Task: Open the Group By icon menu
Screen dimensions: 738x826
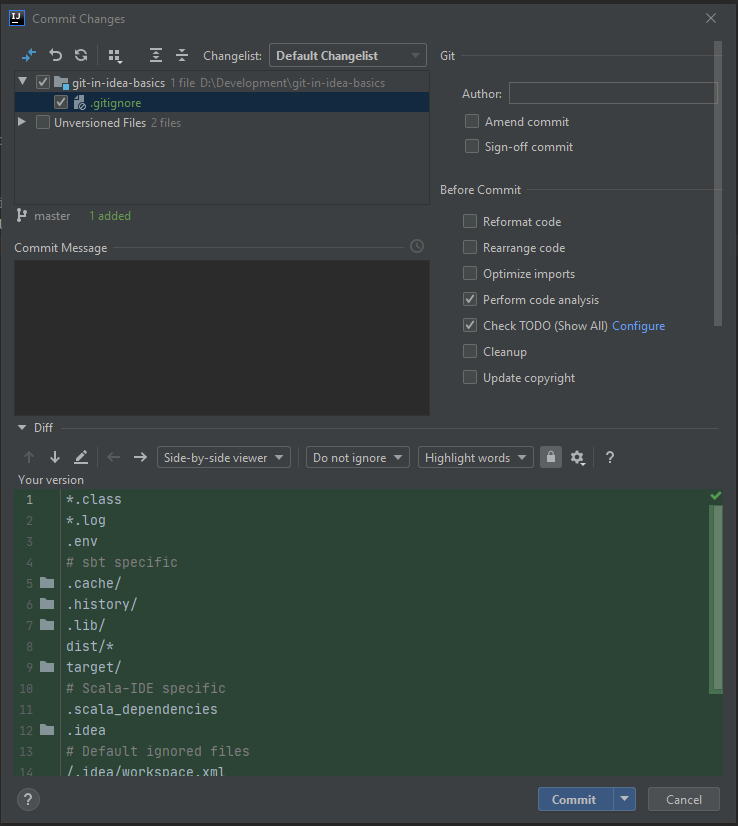Action: [115, 56]
